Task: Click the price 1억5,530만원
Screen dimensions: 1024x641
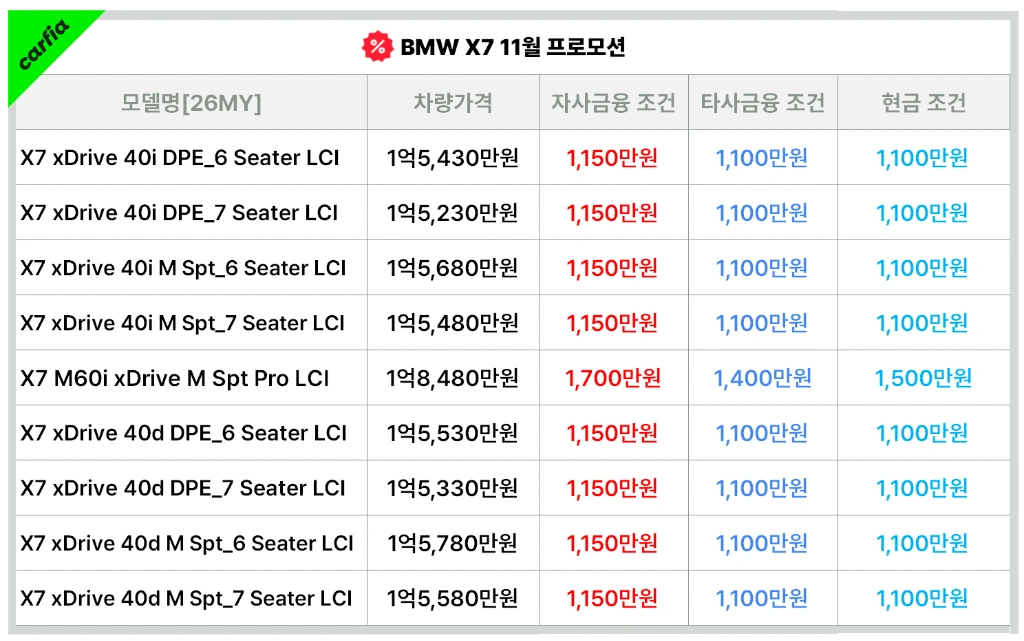Action: pyautogui.click(x=453, y=433)
